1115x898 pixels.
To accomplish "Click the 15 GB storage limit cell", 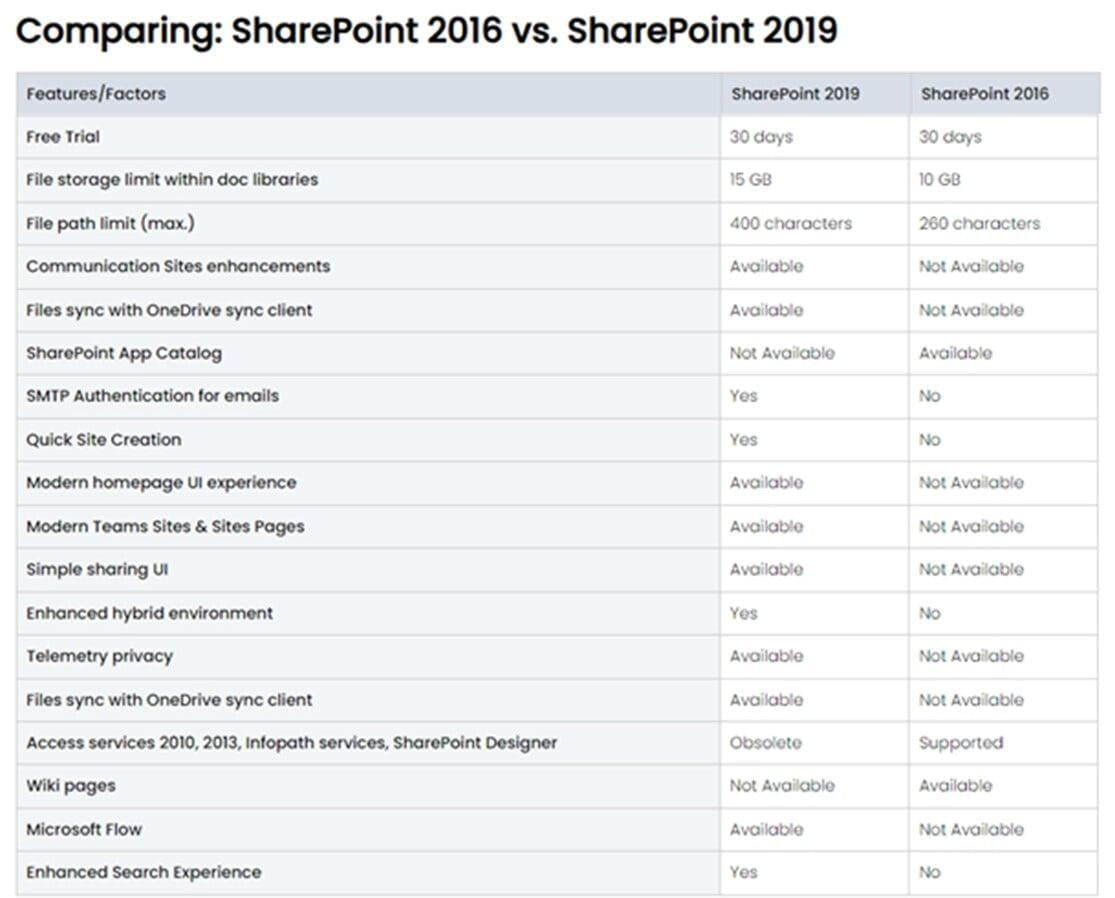I will (x=750, y=179).
